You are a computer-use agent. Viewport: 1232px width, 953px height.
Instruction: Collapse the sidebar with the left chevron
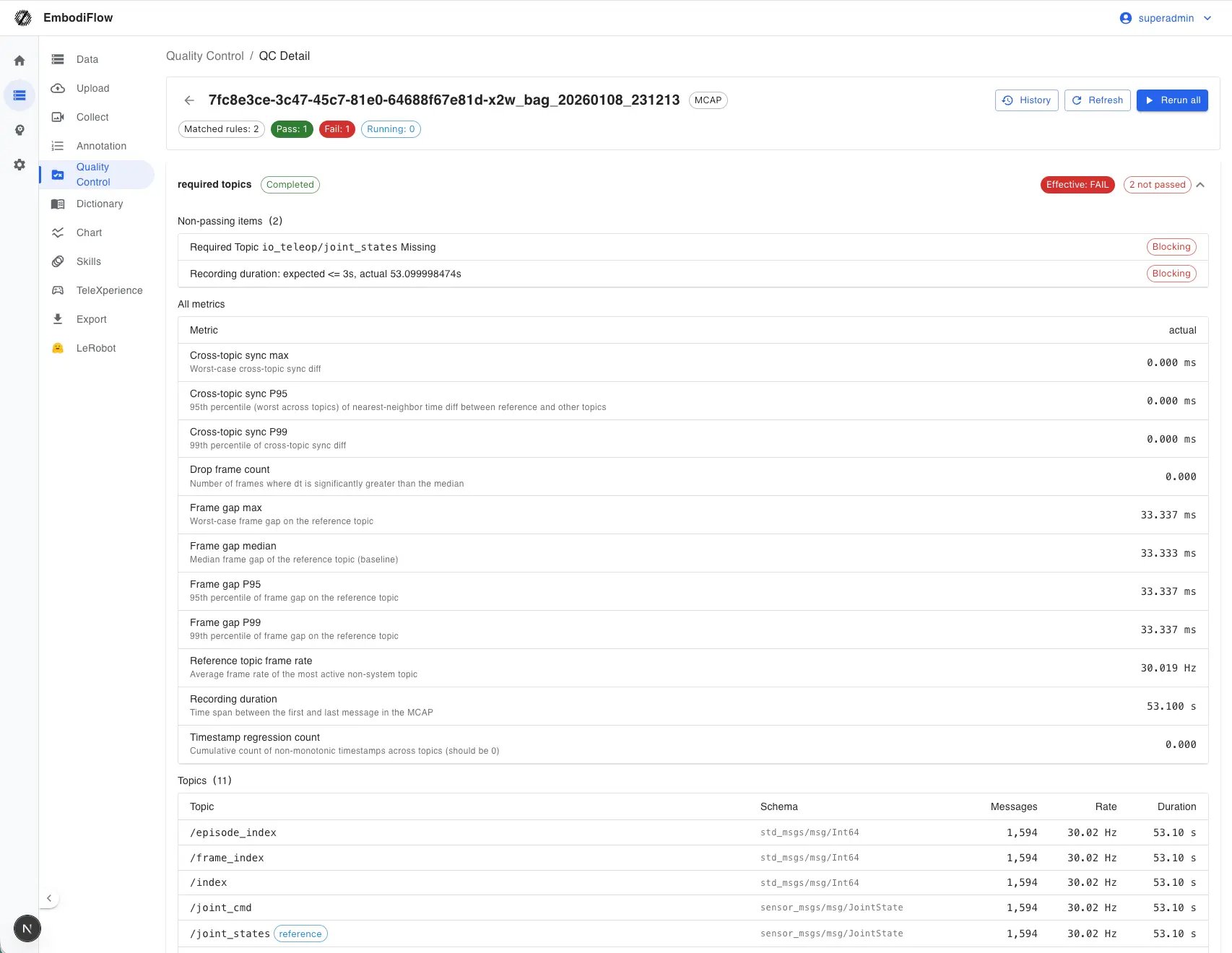pyautogui.click(x=49, y=897)
